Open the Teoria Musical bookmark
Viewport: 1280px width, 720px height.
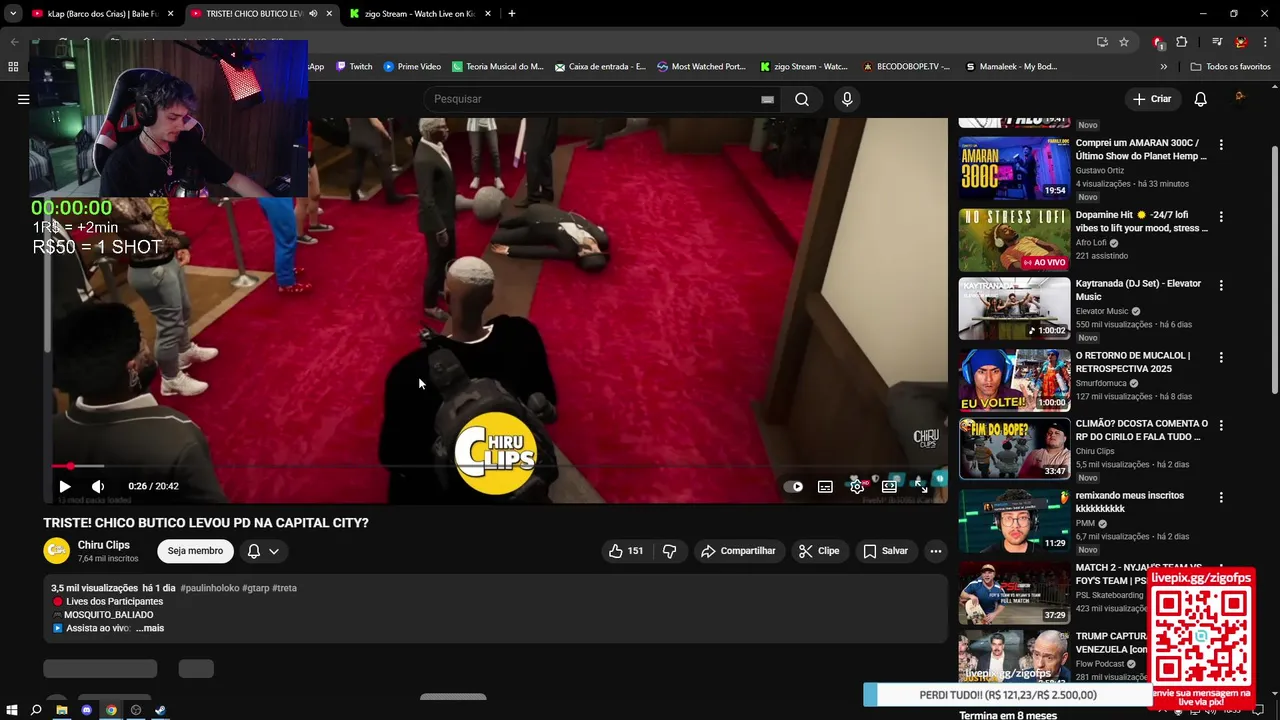click(x=498, y=67)
